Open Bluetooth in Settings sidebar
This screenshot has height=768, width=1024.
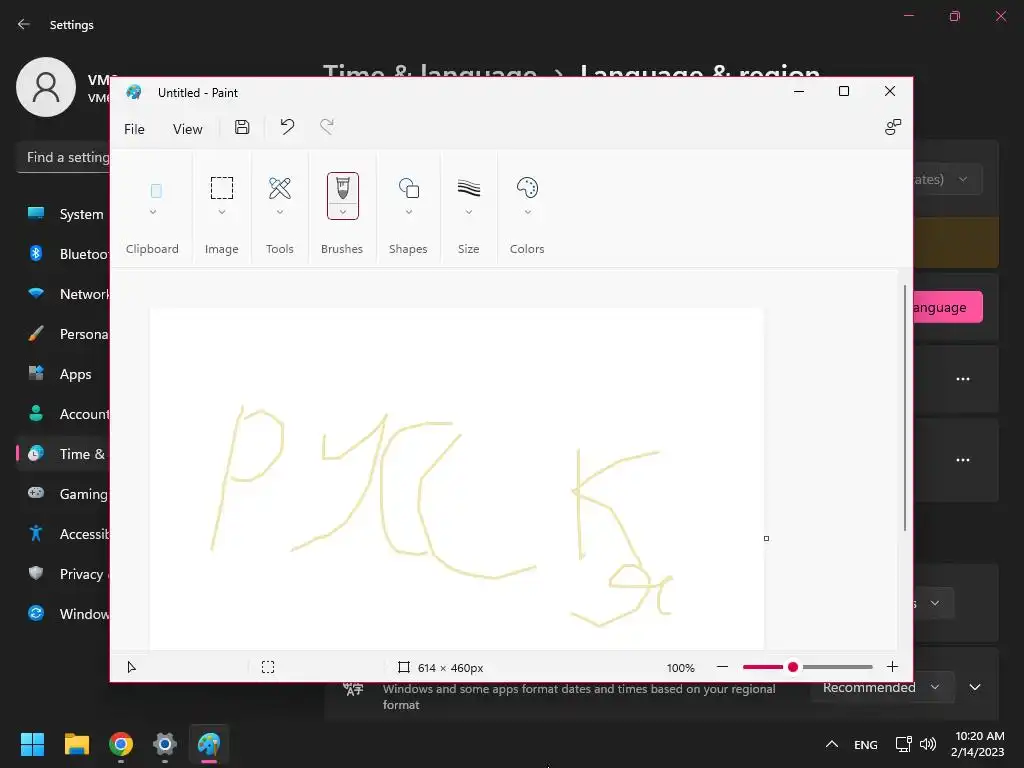64,254
